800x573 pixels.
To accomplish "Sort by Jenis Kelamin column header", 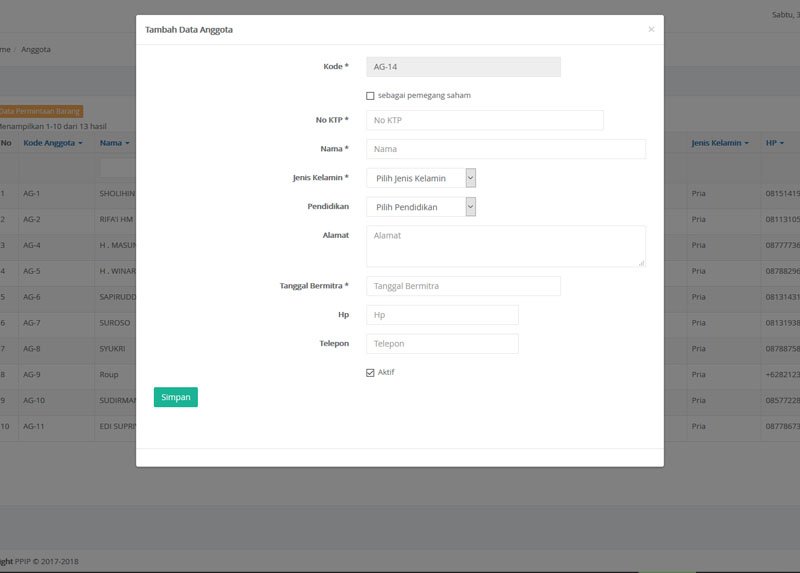I will 718,143.
